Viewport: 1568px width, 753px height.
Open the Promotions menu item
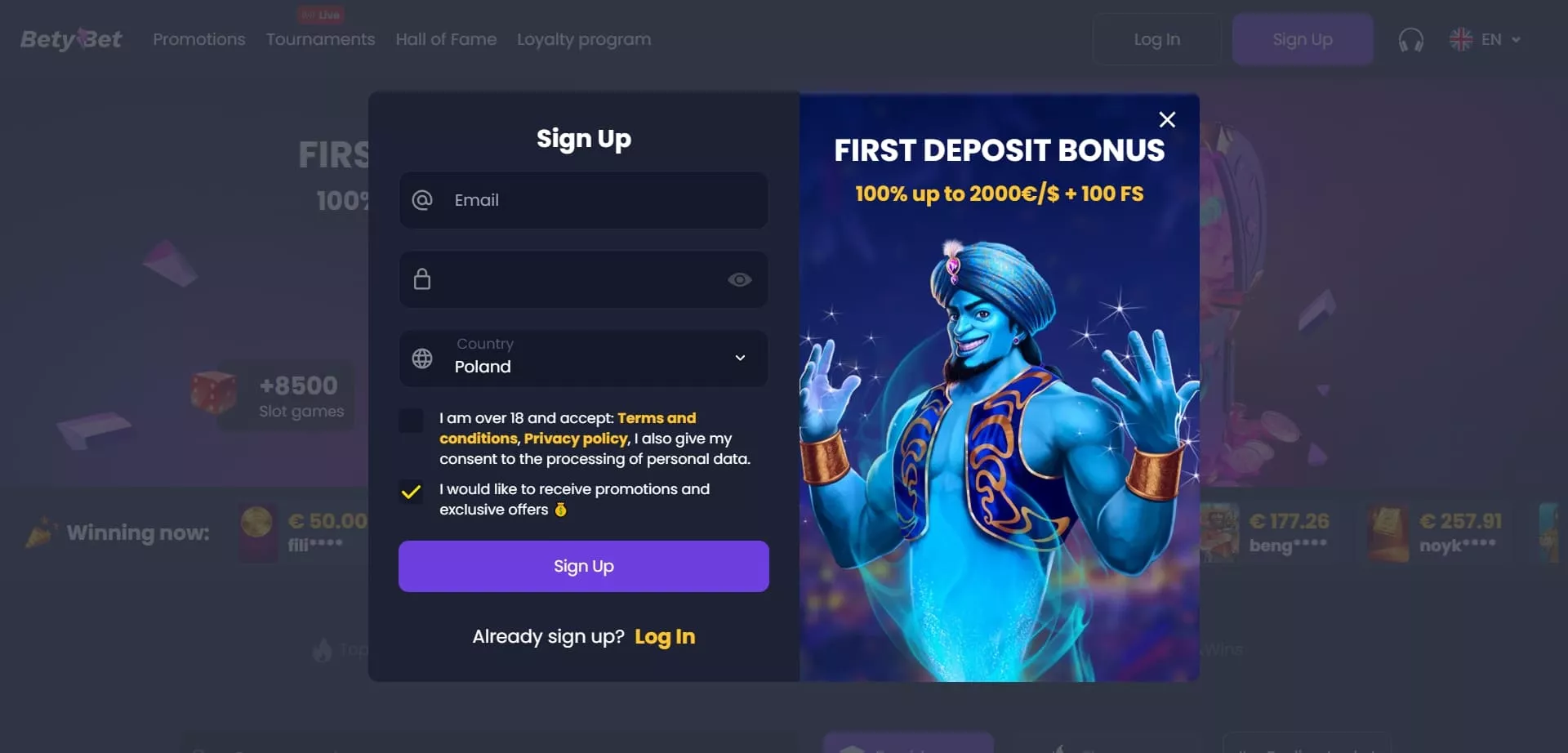tap(199, 39)
